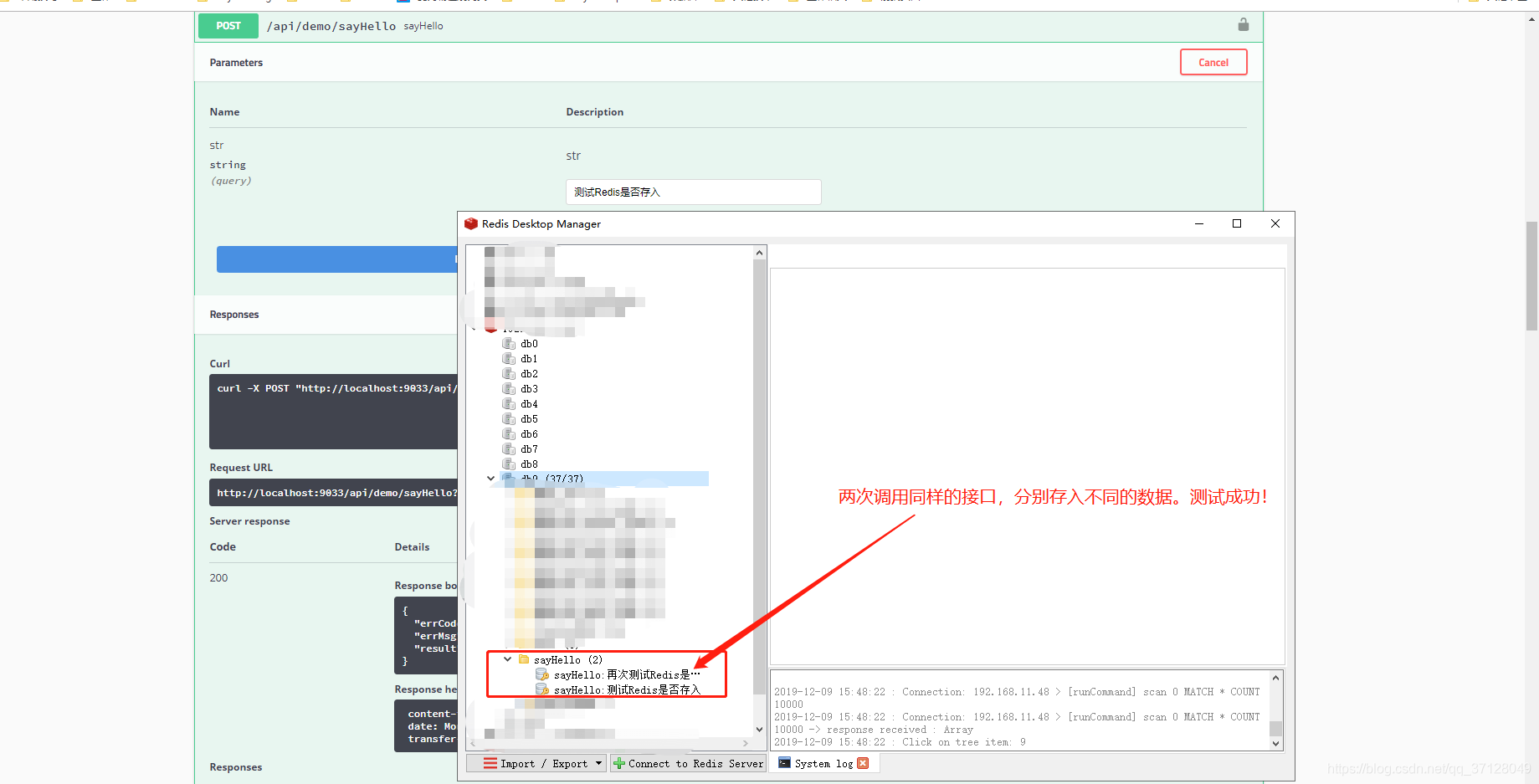Close the Redis Desktop Manager window
Viewport: 1539px width, 784px height.
tap(1275, 223)
